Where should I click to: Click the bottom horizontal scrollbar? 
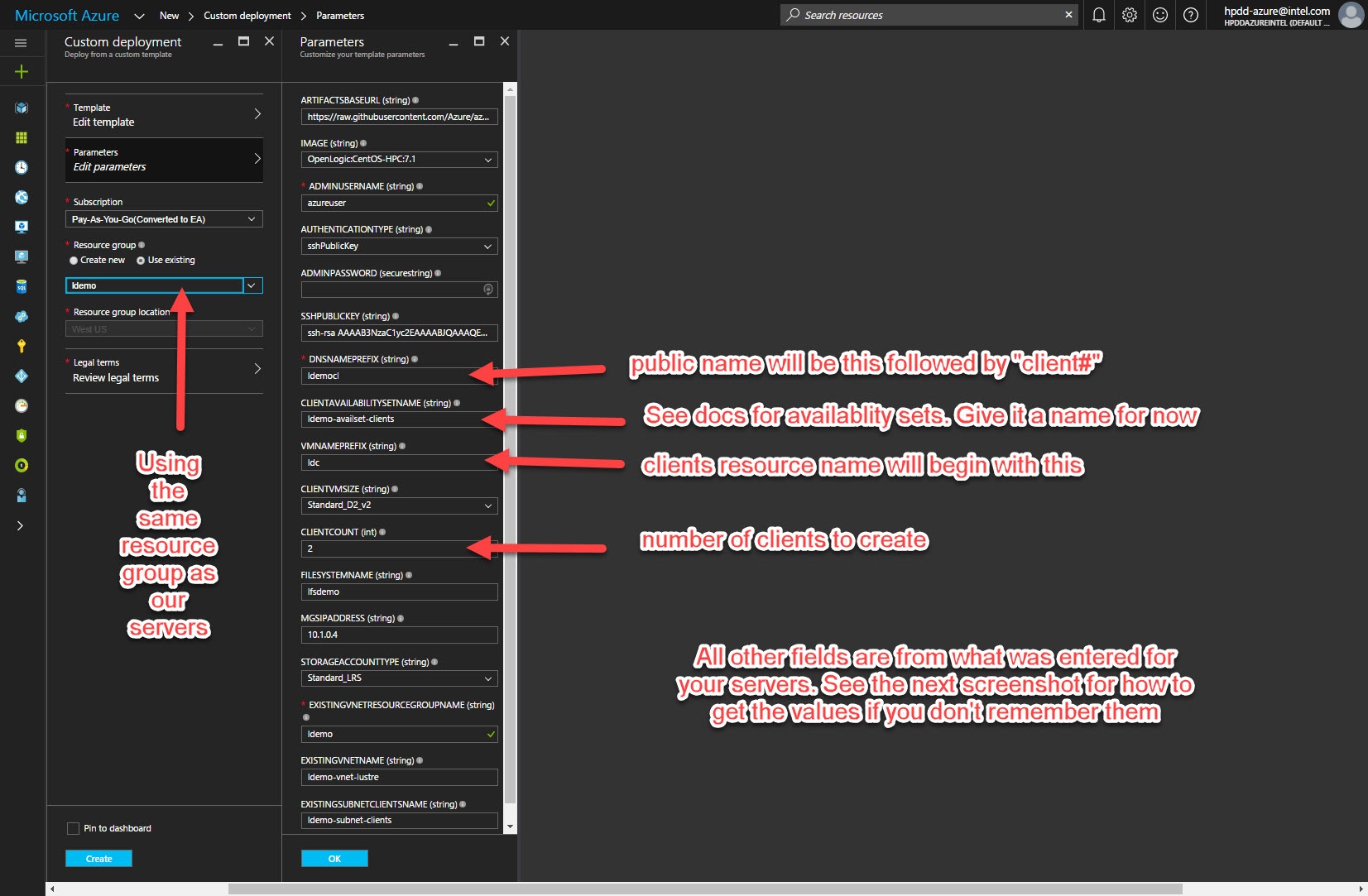click(705, 889)
